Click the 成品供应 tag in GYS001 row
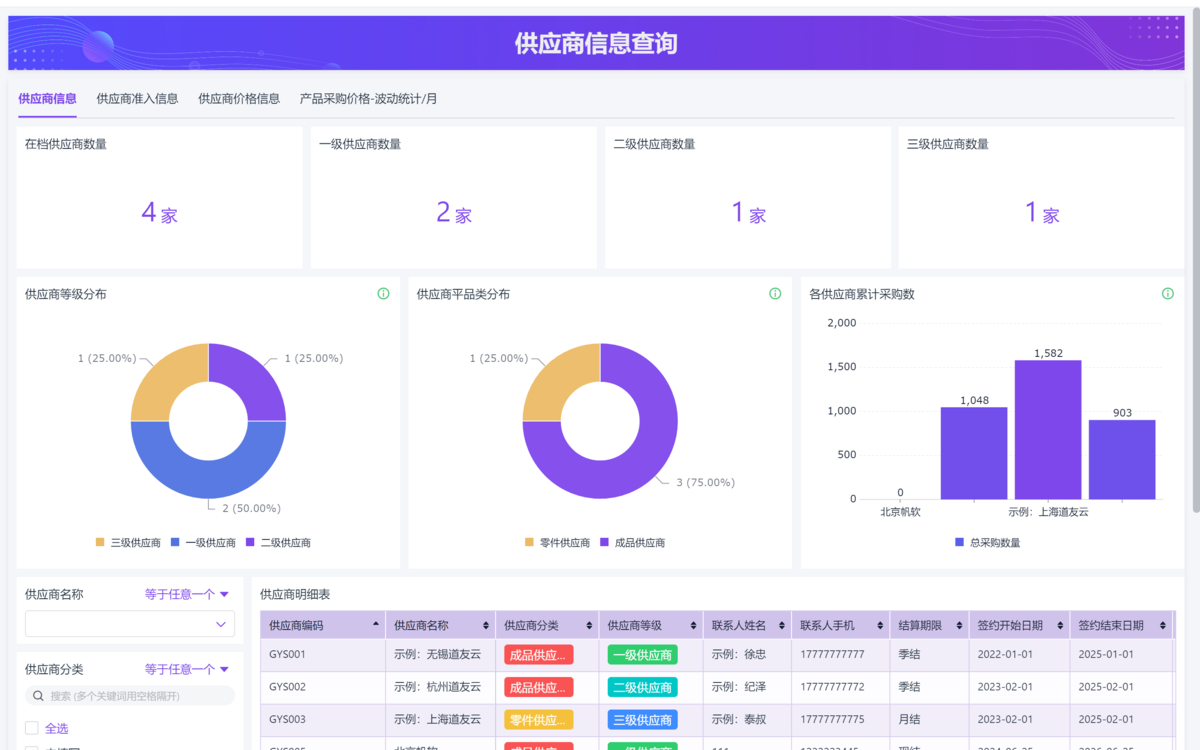The height and width of the screenshot is (750, 1200). click(538, 655)
